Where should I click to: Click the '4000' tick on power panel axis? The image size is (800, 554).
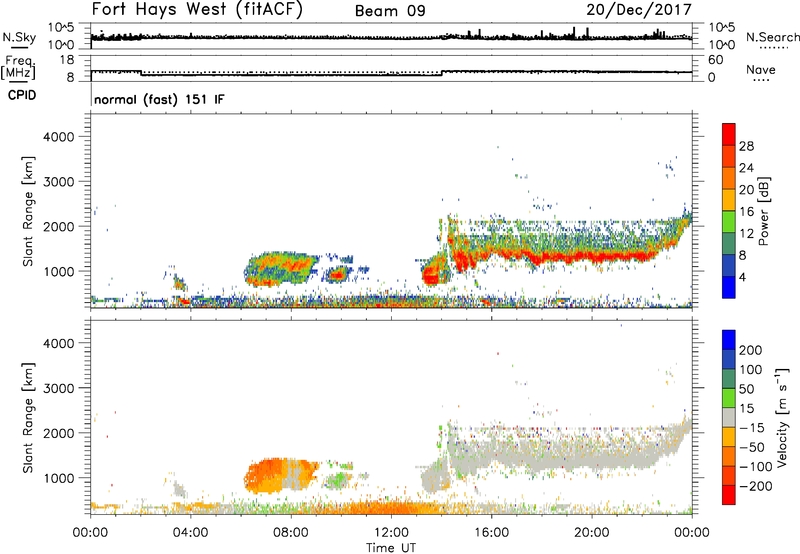tap(58, 137)
